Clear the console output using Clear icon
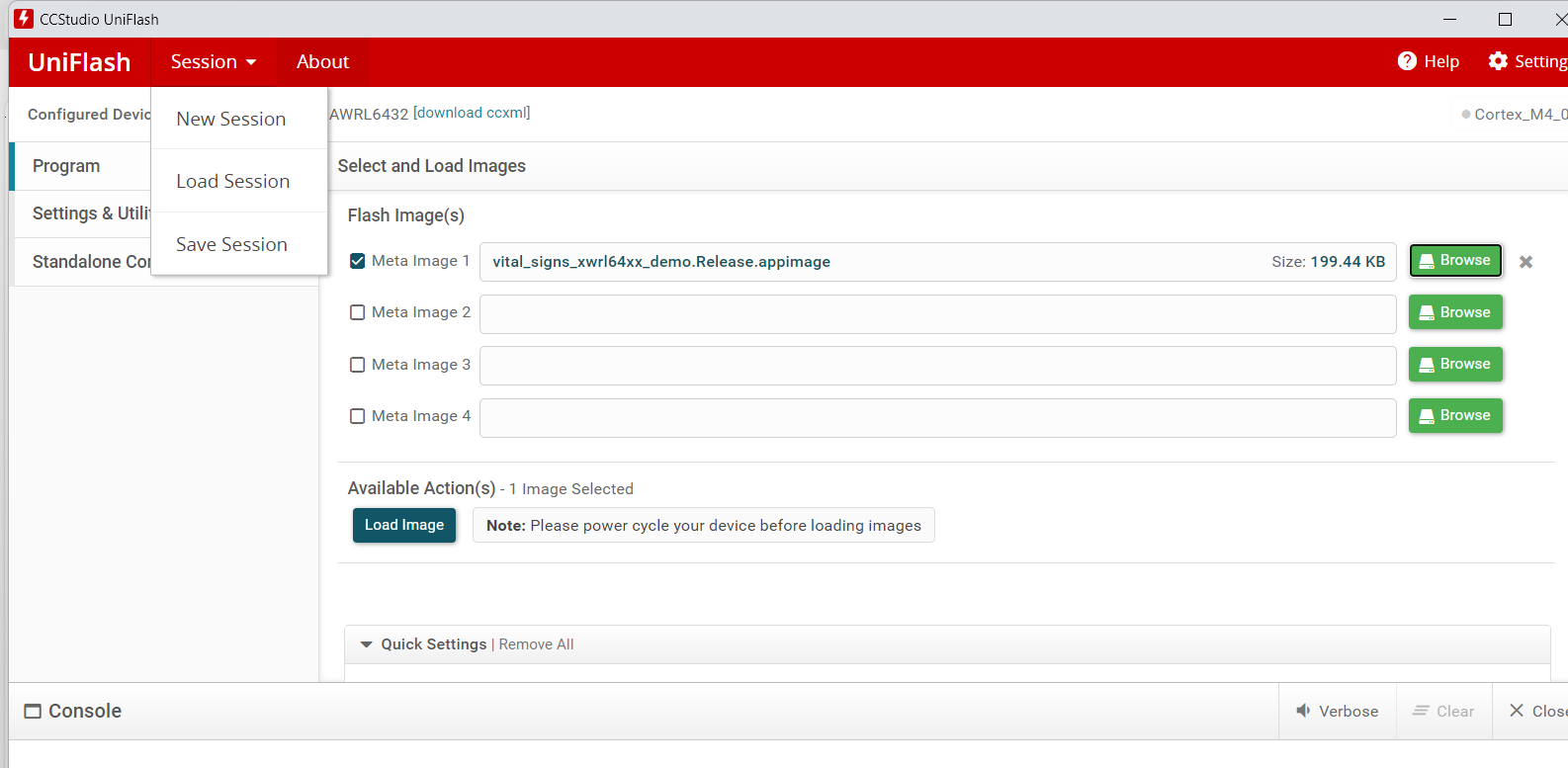The image size is (1568, 768). [x=1421, y=711]
